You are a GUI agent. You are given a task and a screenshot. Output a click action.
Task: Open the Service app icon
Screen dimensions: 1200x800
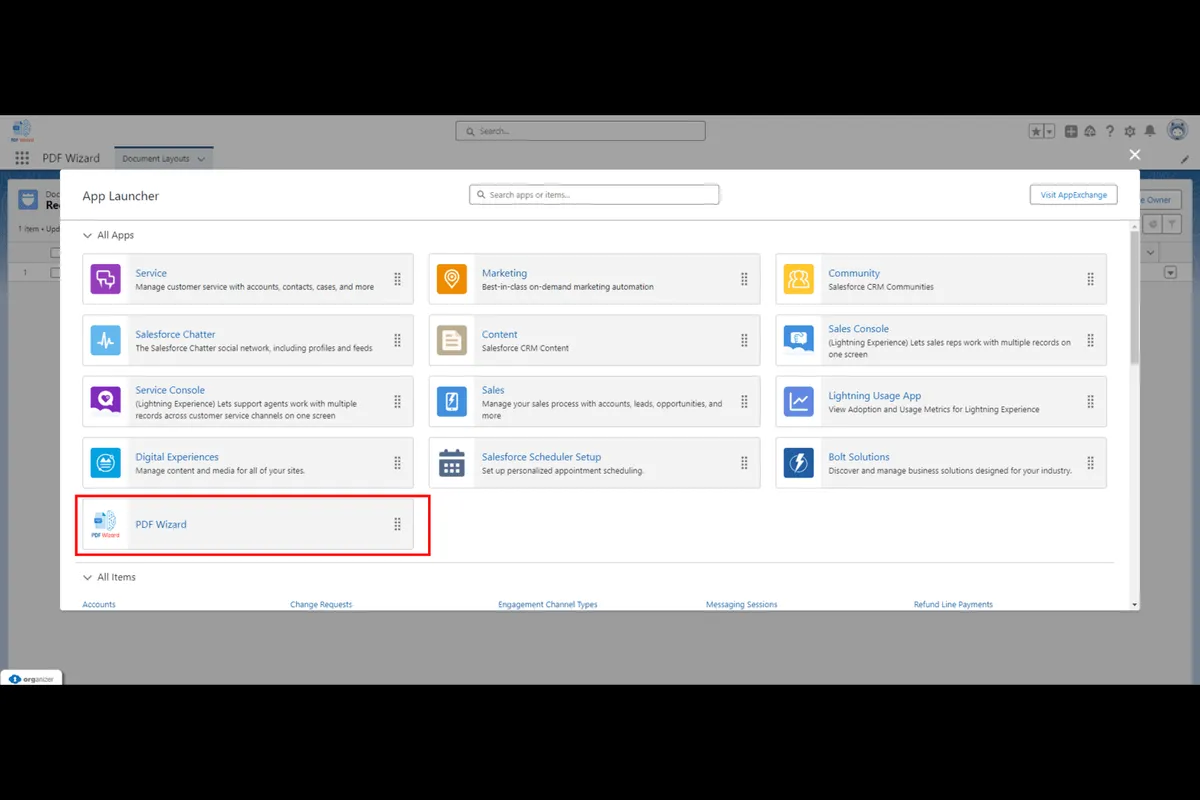(105, 279)
